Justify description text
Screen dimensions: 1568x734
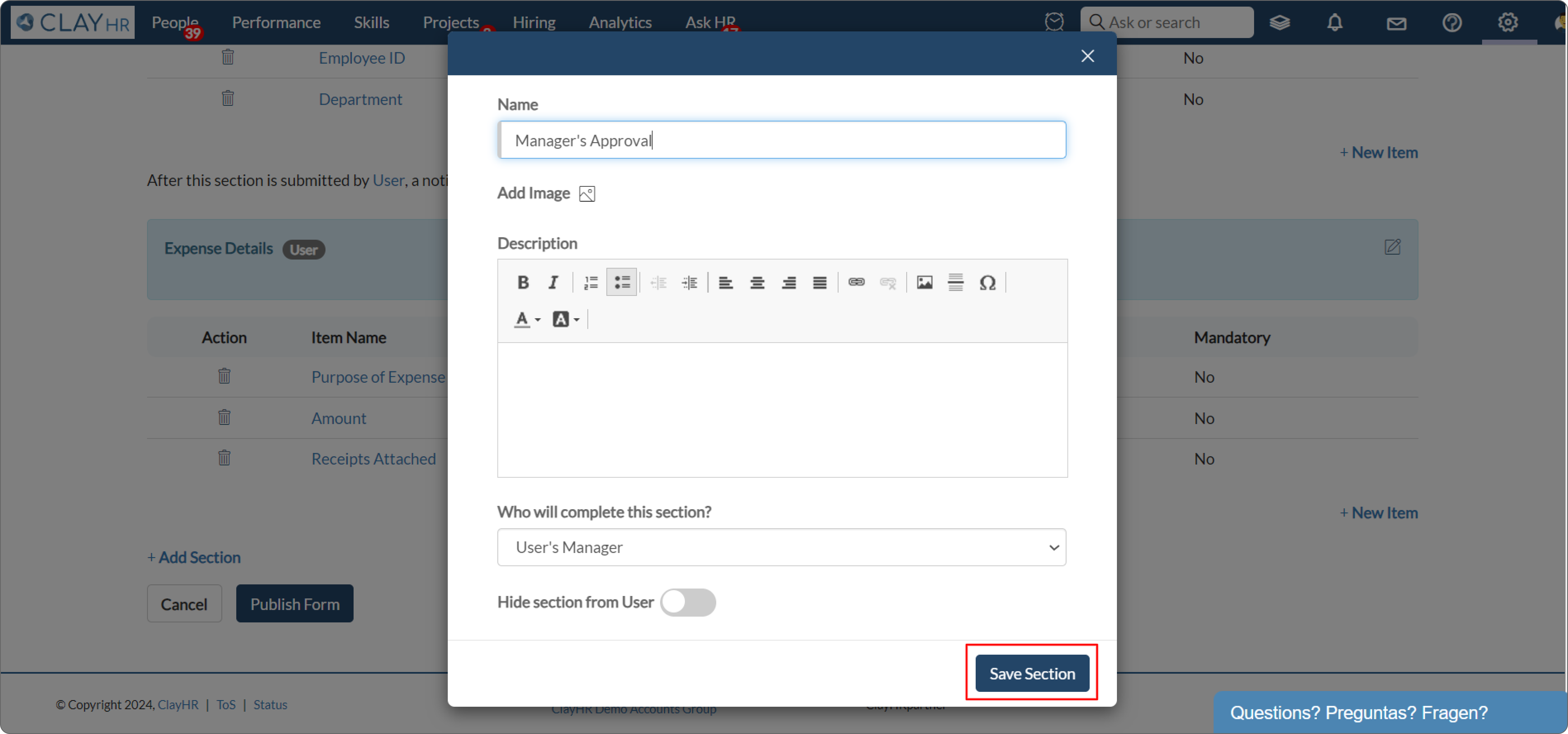[x=819, y=283]
